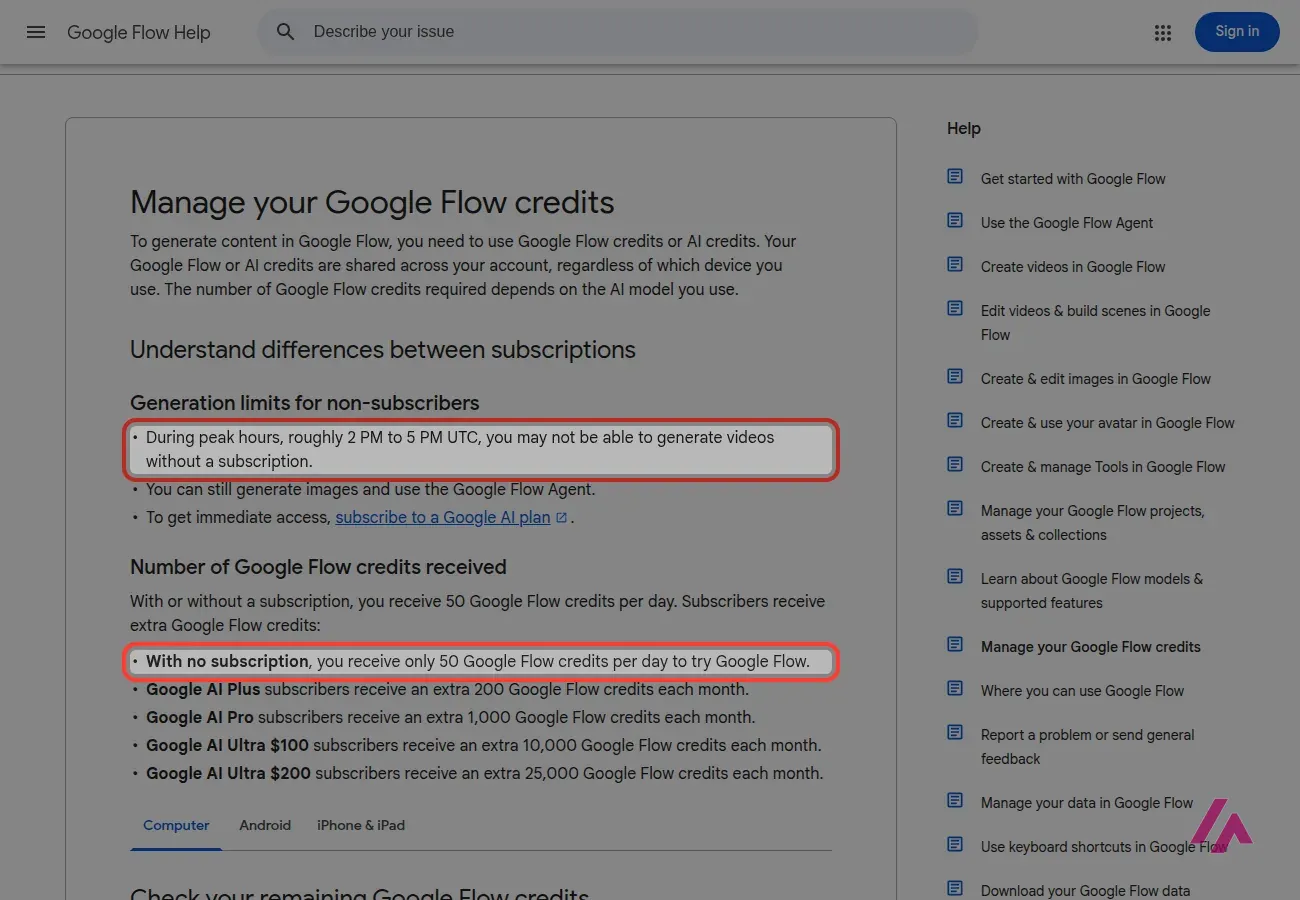The height and width of the screenshot is (900, 1300).
Task: Click the article icon beside Manage your data
Action: click(955, 801)
